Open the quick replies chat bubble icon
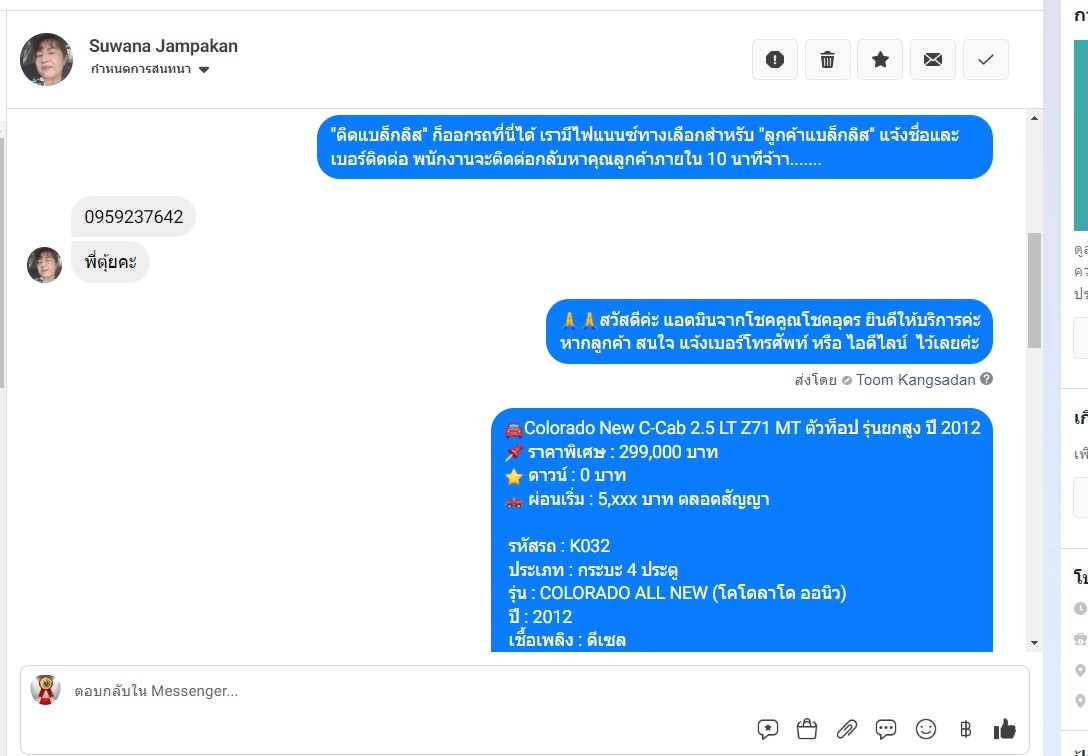1088x756 pixels. [x=885, y=729]
